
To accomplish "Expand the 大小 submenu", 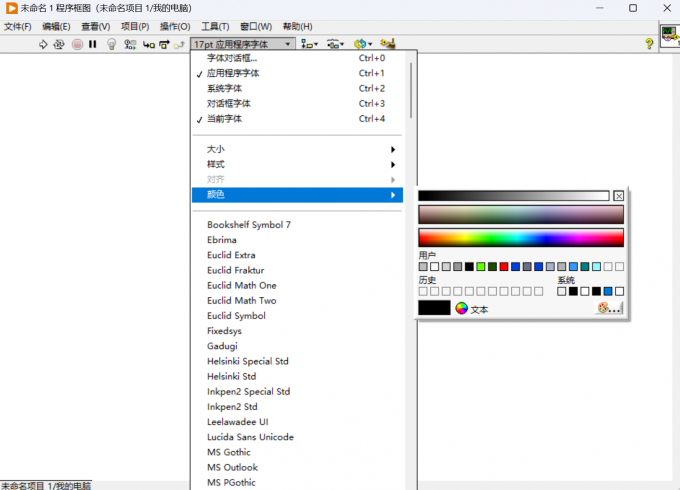I will (297, 149).
